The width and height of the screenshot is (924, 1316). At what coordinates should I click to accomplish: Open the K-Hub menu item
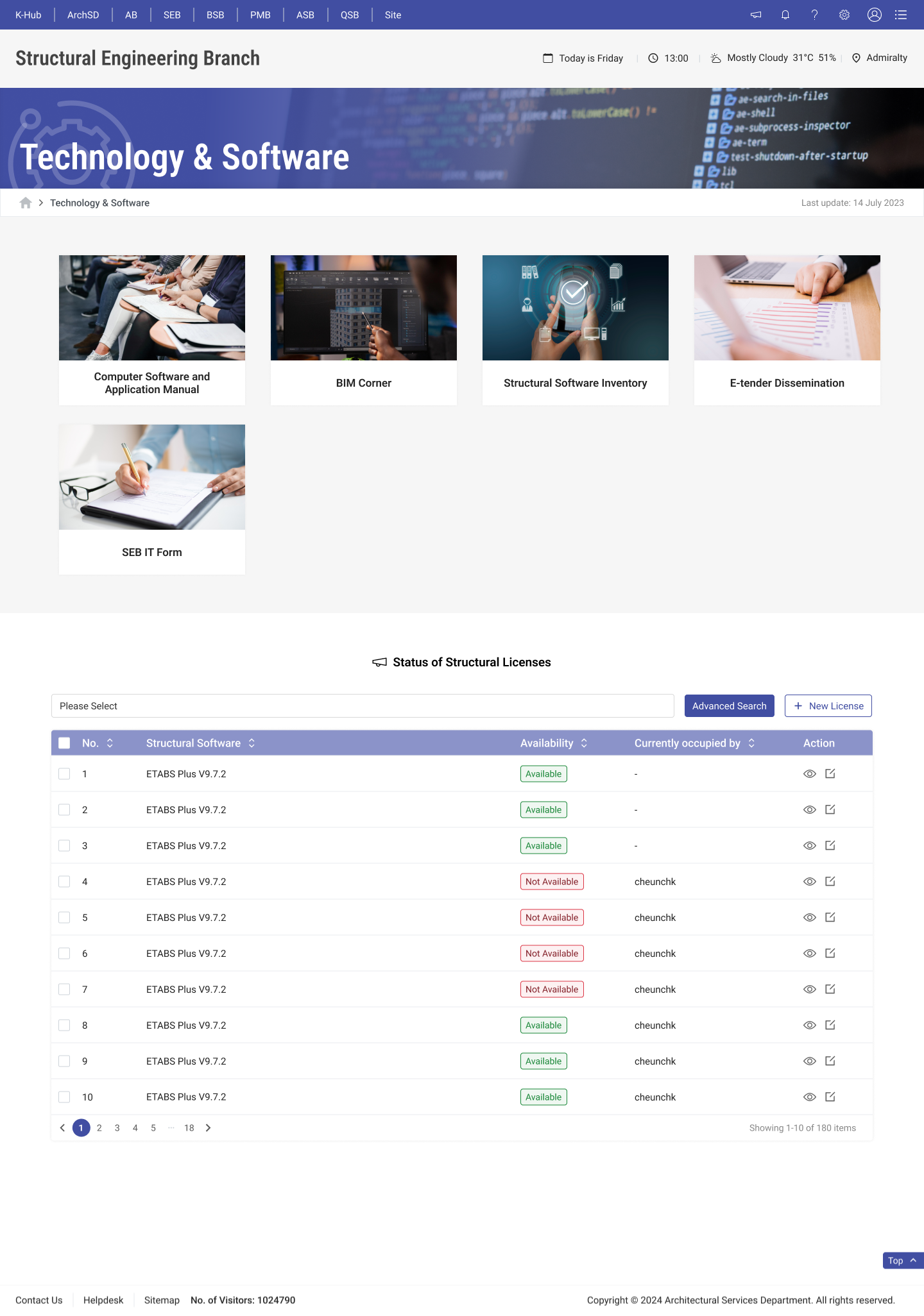28,15
